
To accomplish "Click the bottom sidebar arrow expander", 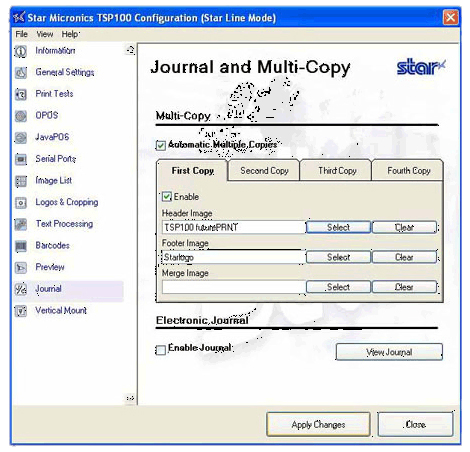I will click(130, 398).
